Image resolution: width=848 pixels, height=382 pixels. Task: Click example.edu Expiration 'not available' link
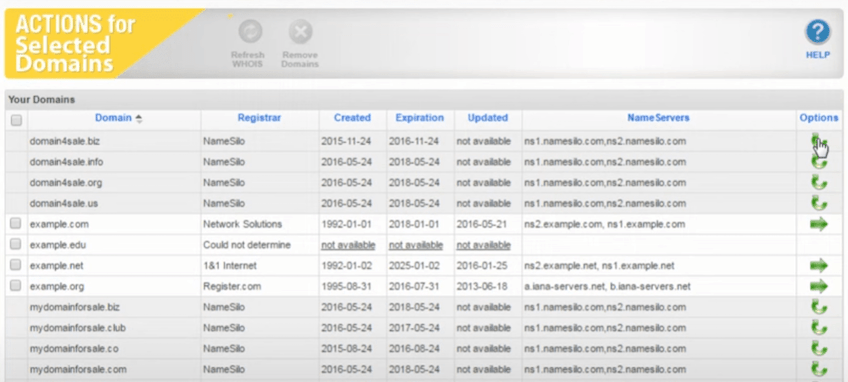pos(415,245)
